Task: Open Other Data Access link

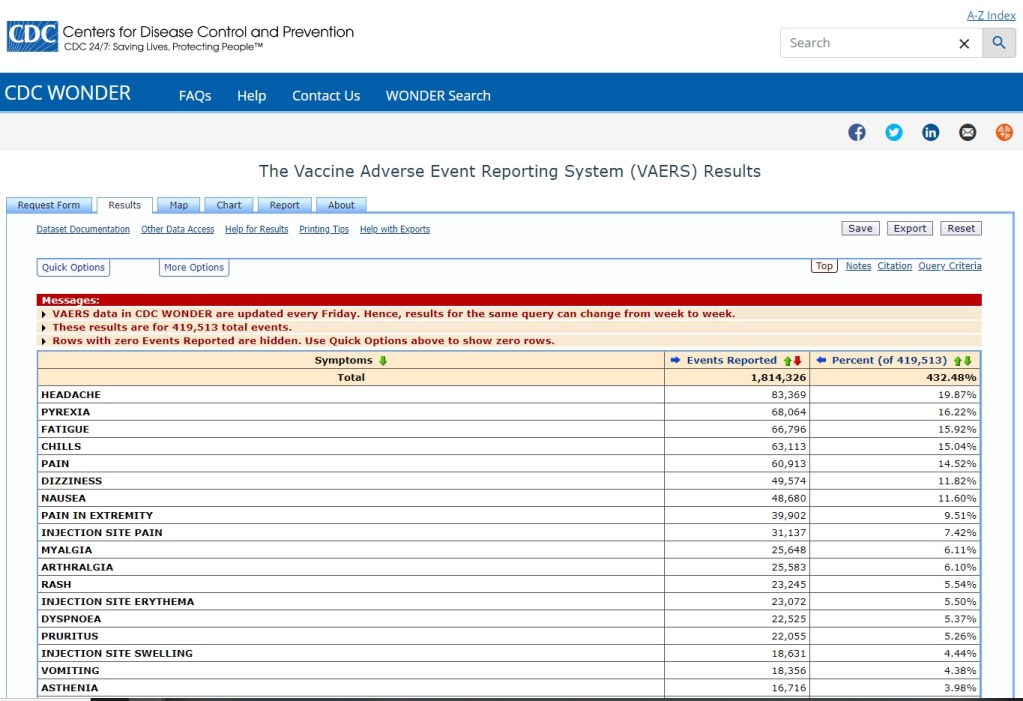Action: click(177, 229)
